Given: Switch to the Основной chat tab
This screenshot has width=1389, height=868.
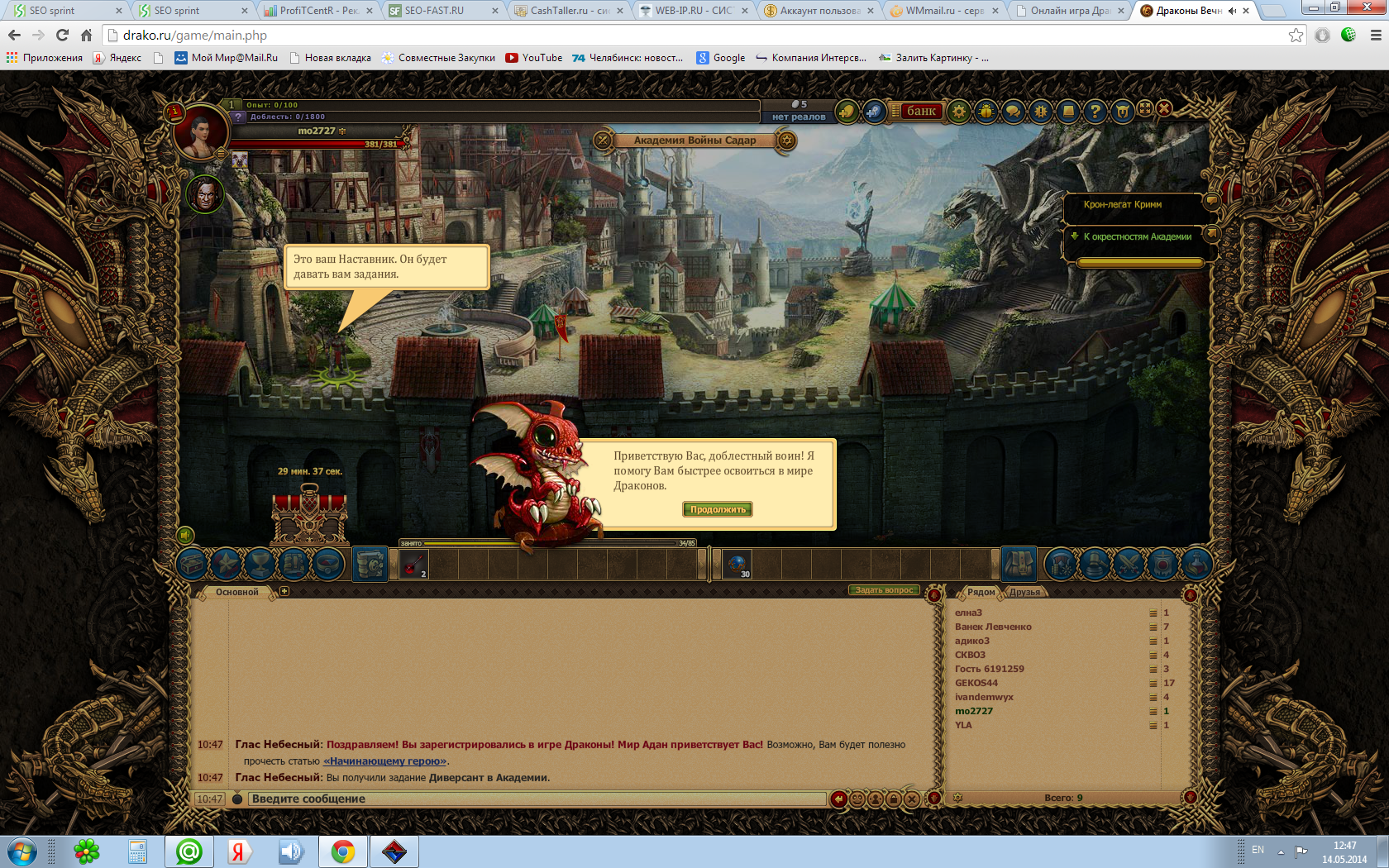Looking at the screenshot, I should [237, 592].
